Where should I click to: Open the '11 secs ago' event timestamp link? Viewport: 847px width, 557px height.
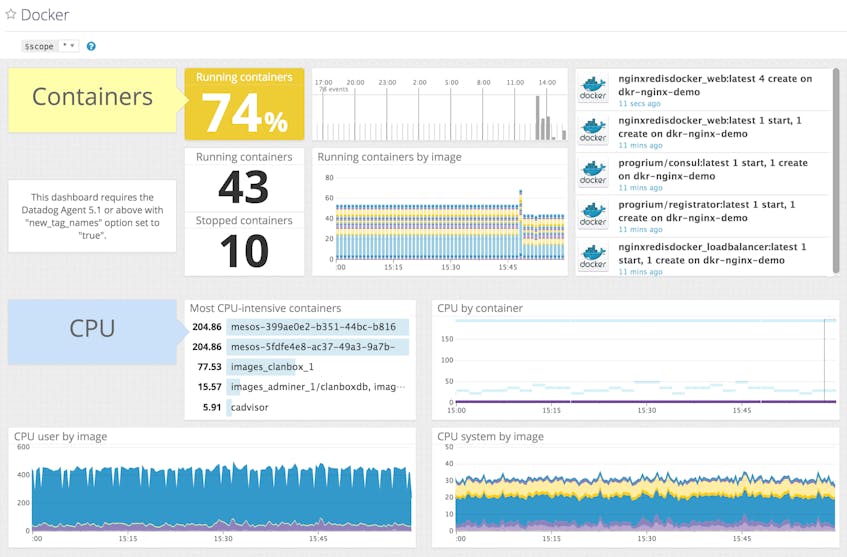point(639,104)
